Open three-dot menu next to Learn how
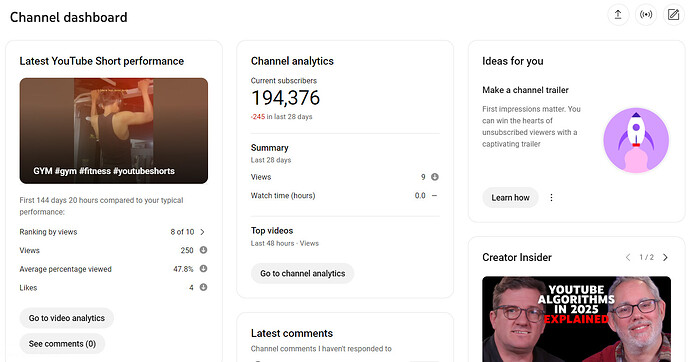The width and height of the screenshot is (690, 362). click(x=551, y=197)
